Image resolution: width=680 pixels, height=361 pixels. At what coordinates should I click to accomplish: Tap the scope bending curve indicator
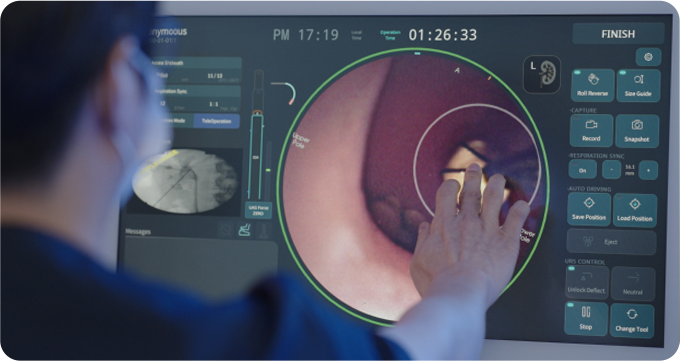click(285, 93)
